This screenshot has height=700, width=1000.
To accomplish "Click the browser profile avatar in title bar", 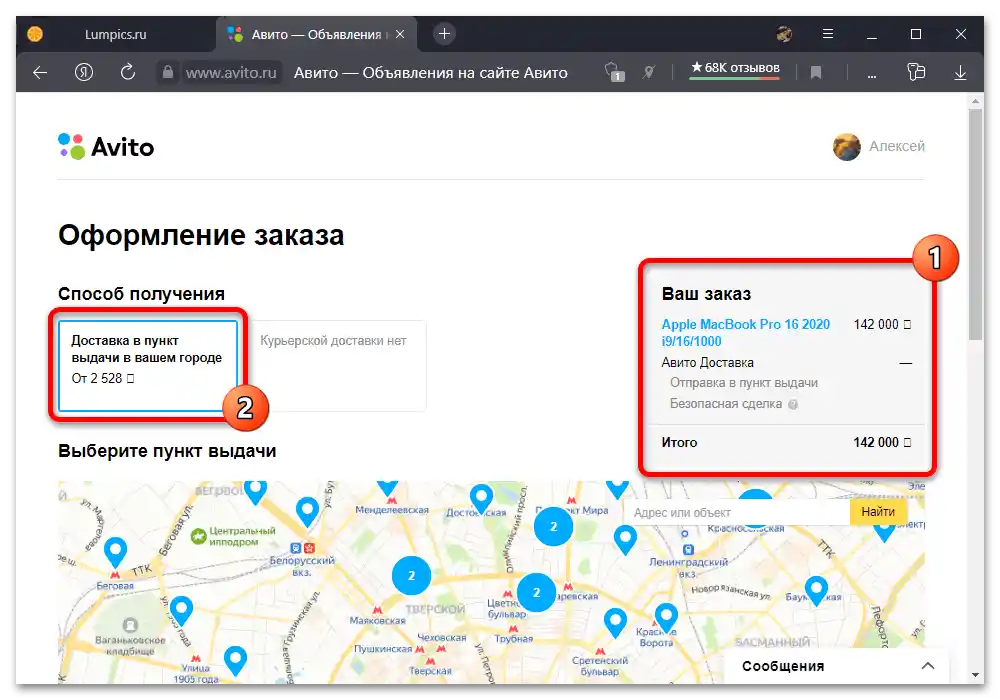I will 784,34.
